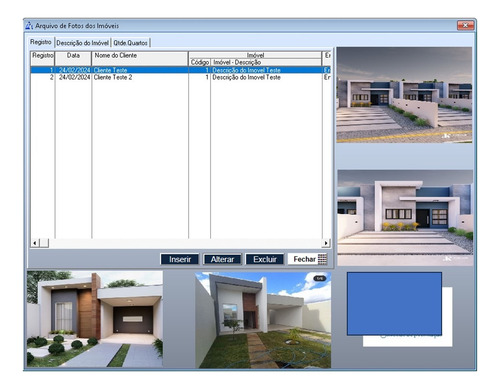Click the left arrow of horizontal scrollbar
500x390 pixels.
click(x=35, y=243)
